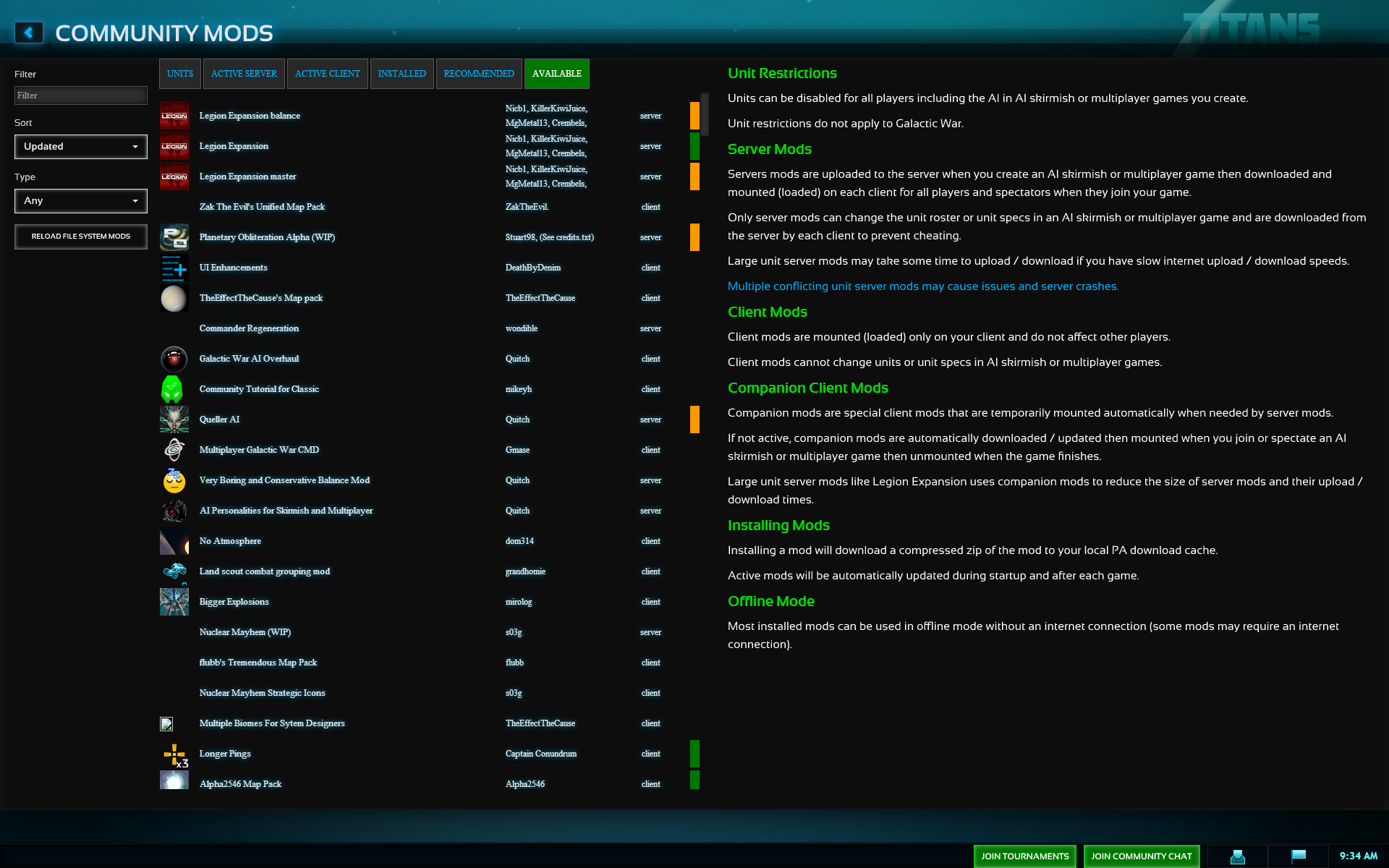The image size is (1389, 868).
Task: Click the Queller AI mod icon
Action: (174, 420)
